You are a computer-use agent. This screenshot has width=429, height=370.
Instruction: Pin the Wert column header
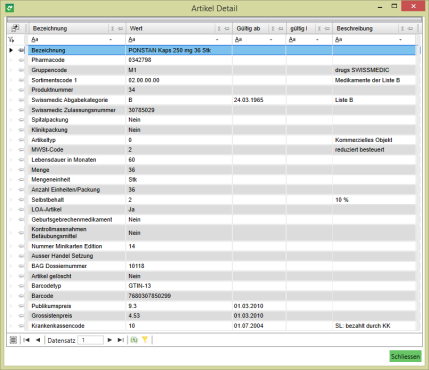pos(227,29)
